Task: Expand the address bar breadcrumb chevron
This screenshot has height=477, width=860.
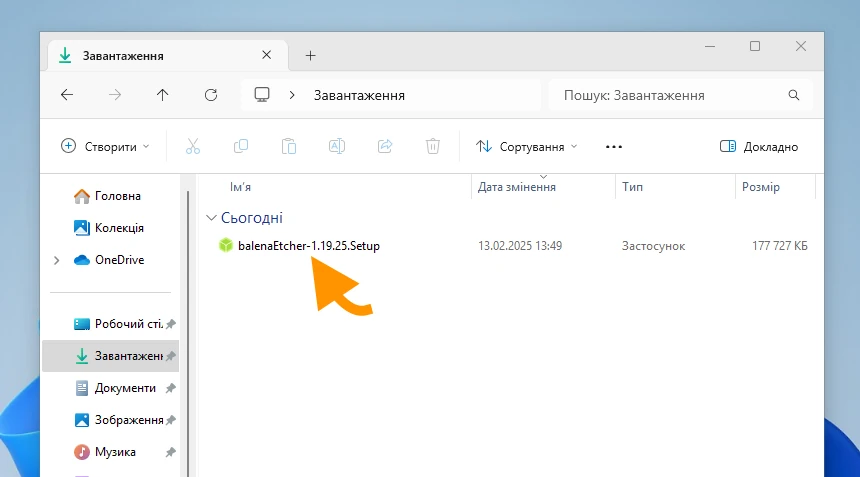Action: click(292, 95)
